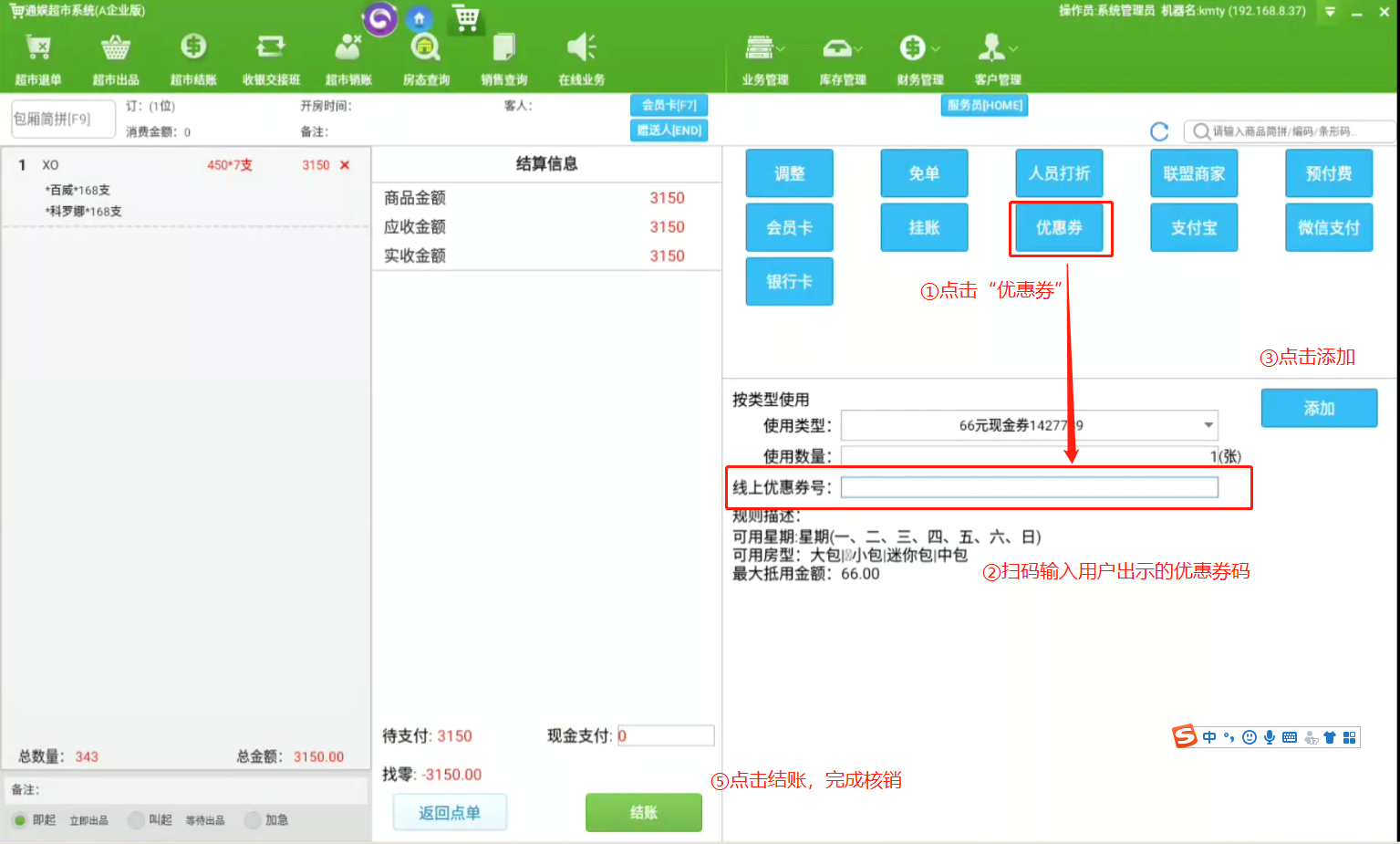Open the title bar dropdown menu icon

pos(1330,12)
